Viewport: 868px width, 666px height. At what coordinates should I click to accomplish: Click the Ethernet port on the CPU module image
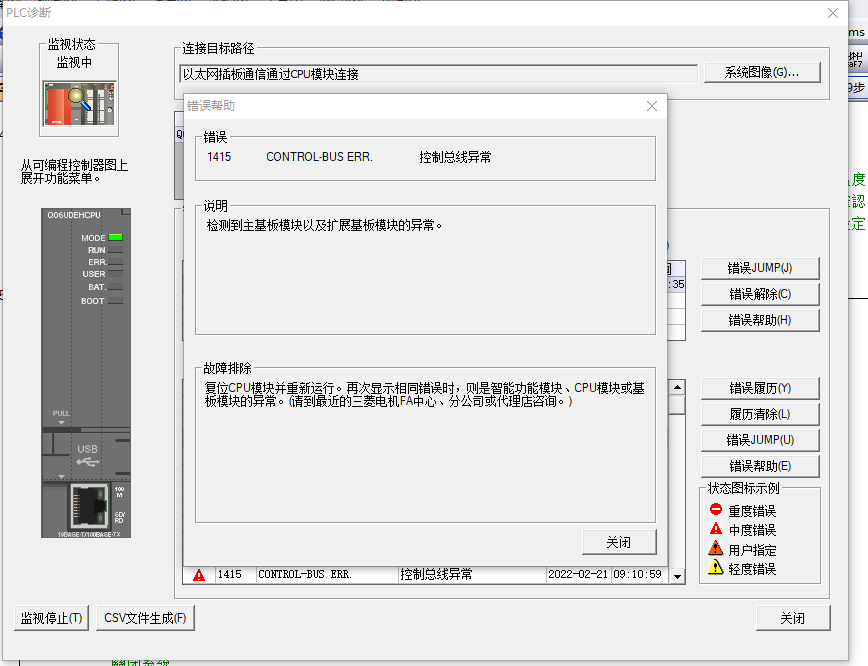(x=88, y=508)
